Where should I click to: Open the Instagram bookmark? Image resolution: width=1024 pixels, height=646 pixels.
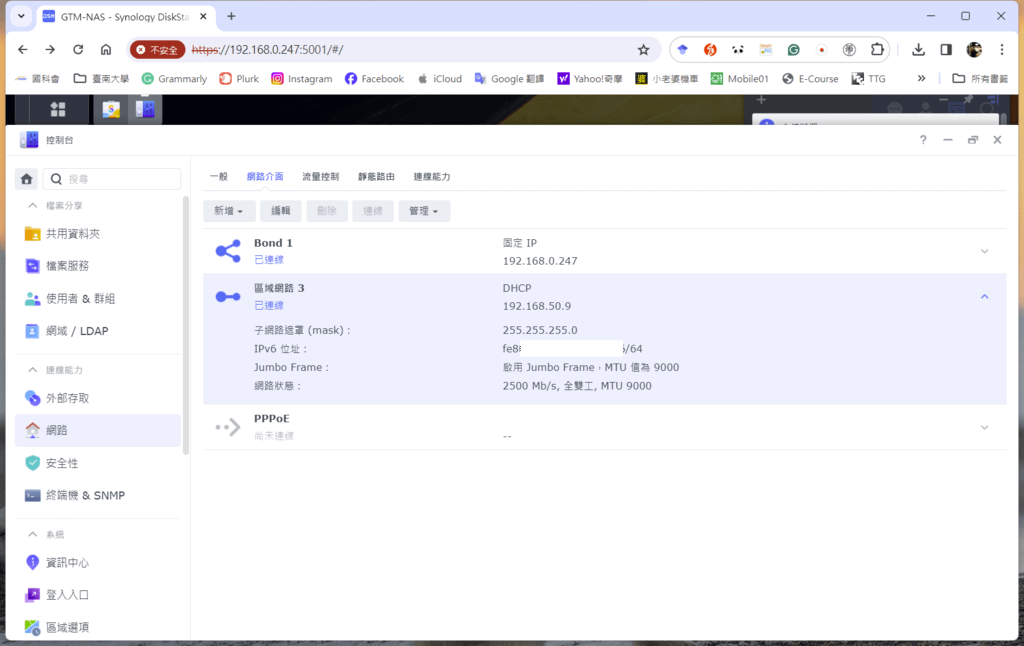[302, 78]
